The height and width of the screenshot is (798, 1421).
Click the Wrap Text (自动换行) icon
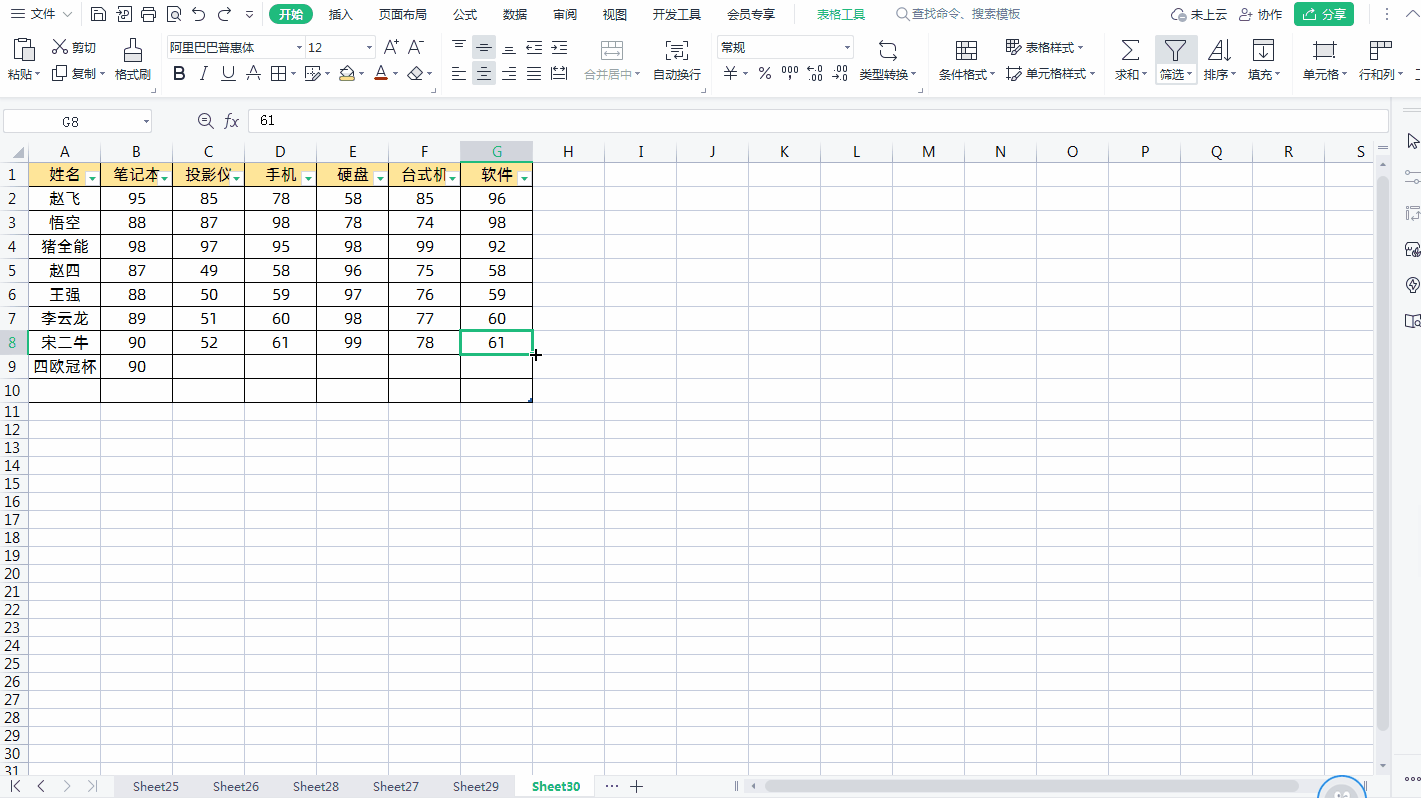[x=677, y=50]
